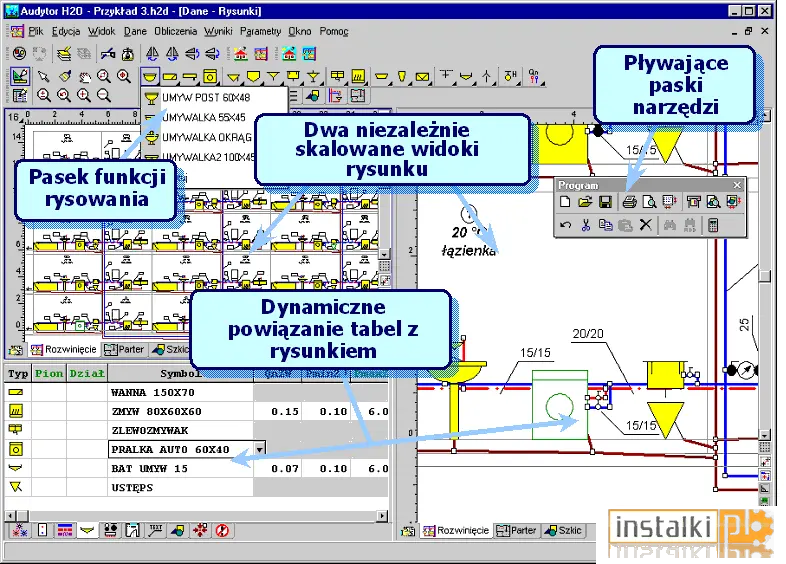This screenshot has height=564, width=786.
Task: Choose UMYWALKA OKRĄG from list
Action: [x=207, y=137]
